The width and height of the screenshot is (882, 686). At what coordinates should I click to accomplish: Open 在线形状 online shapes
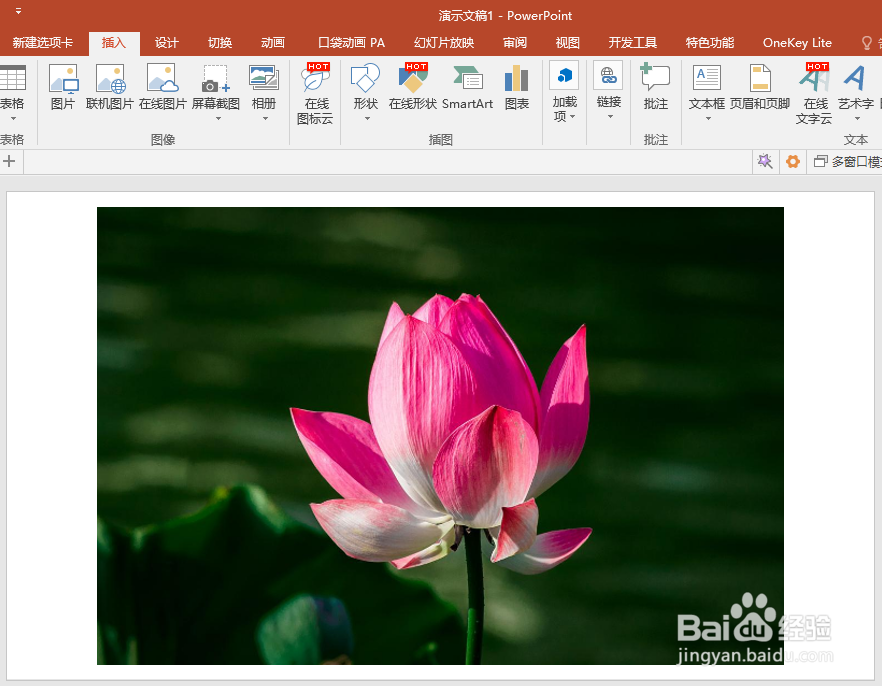(x=413, y=78)
